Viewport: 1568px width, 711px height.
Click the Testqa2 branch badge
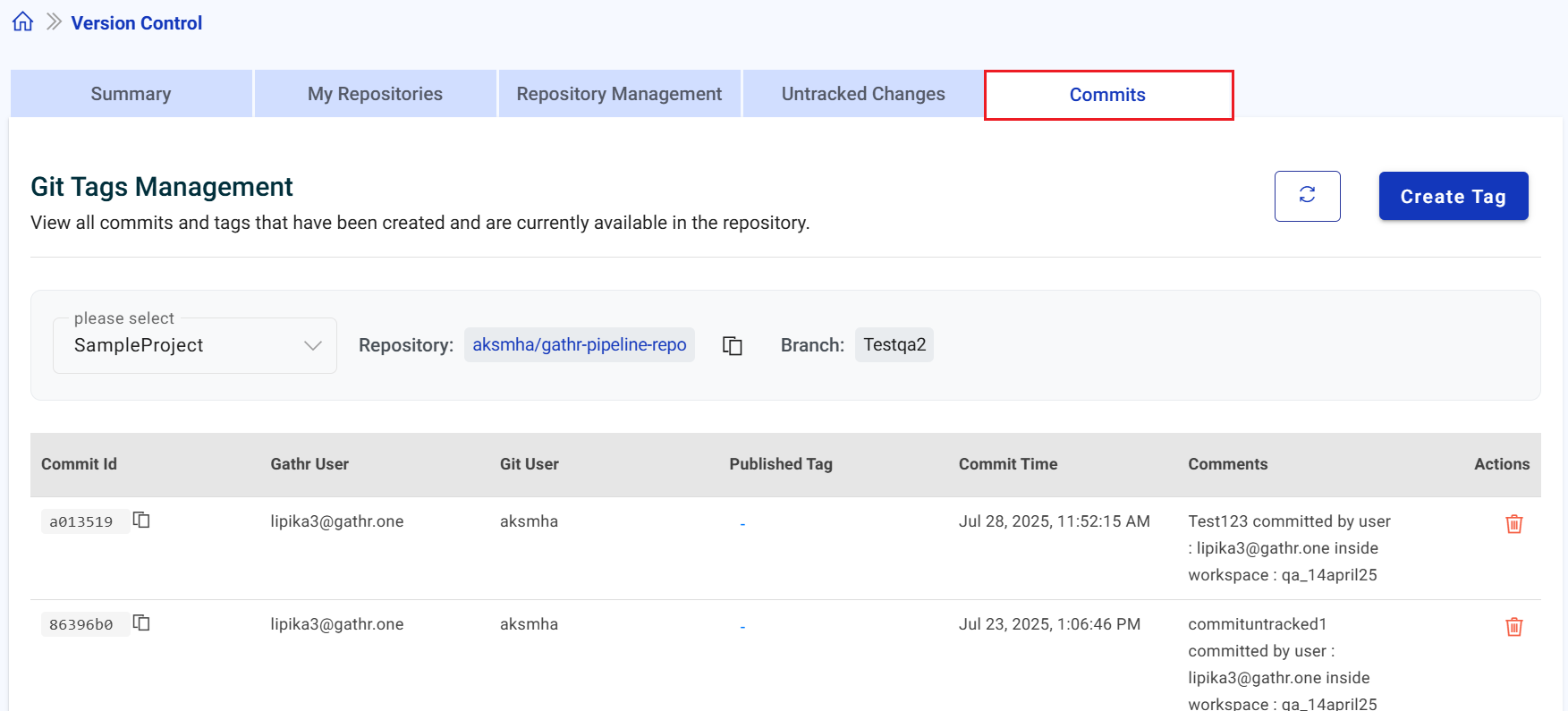tap(894, 345)
